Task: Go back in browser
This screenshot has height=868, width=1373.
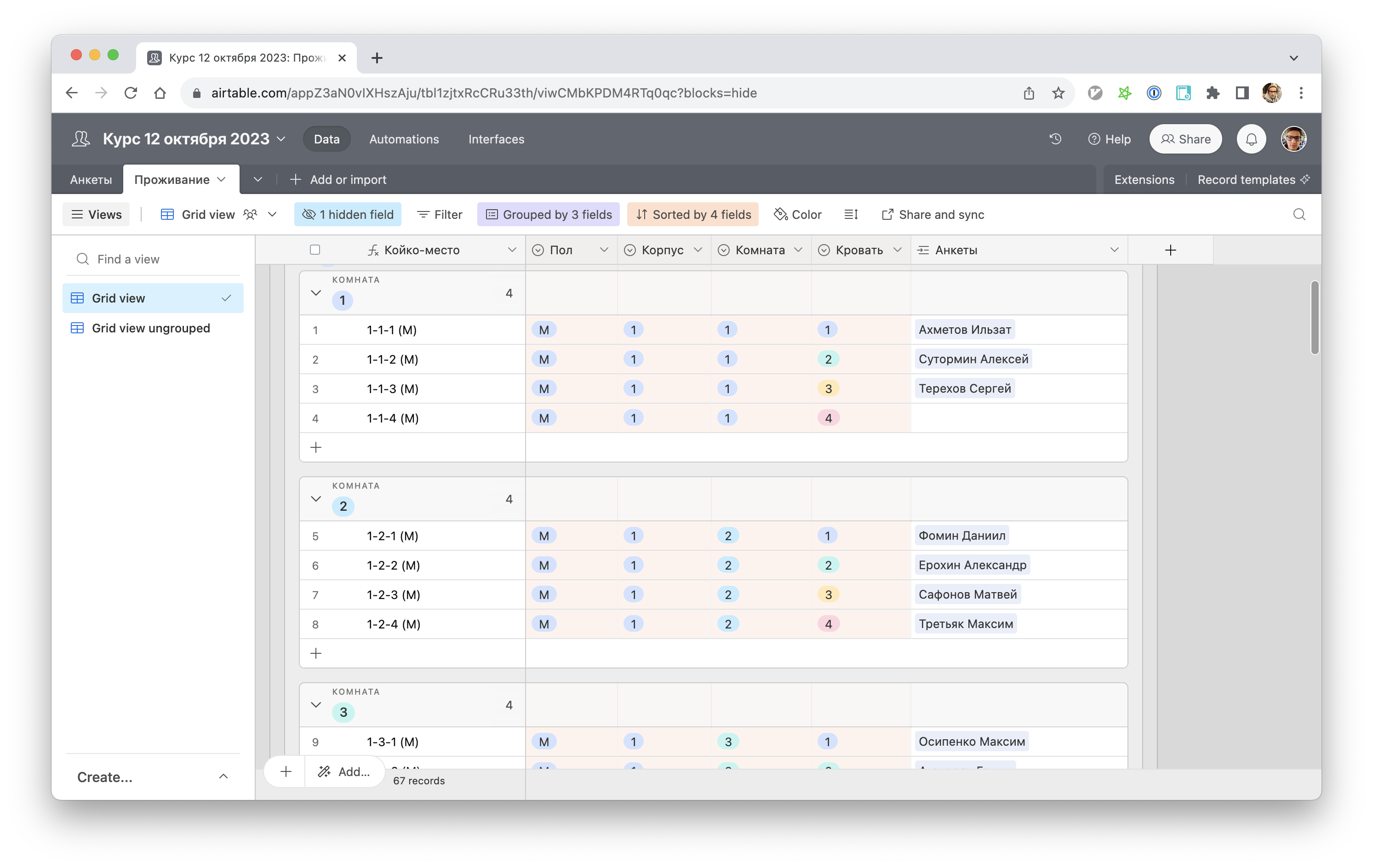Action: [71, 93]
